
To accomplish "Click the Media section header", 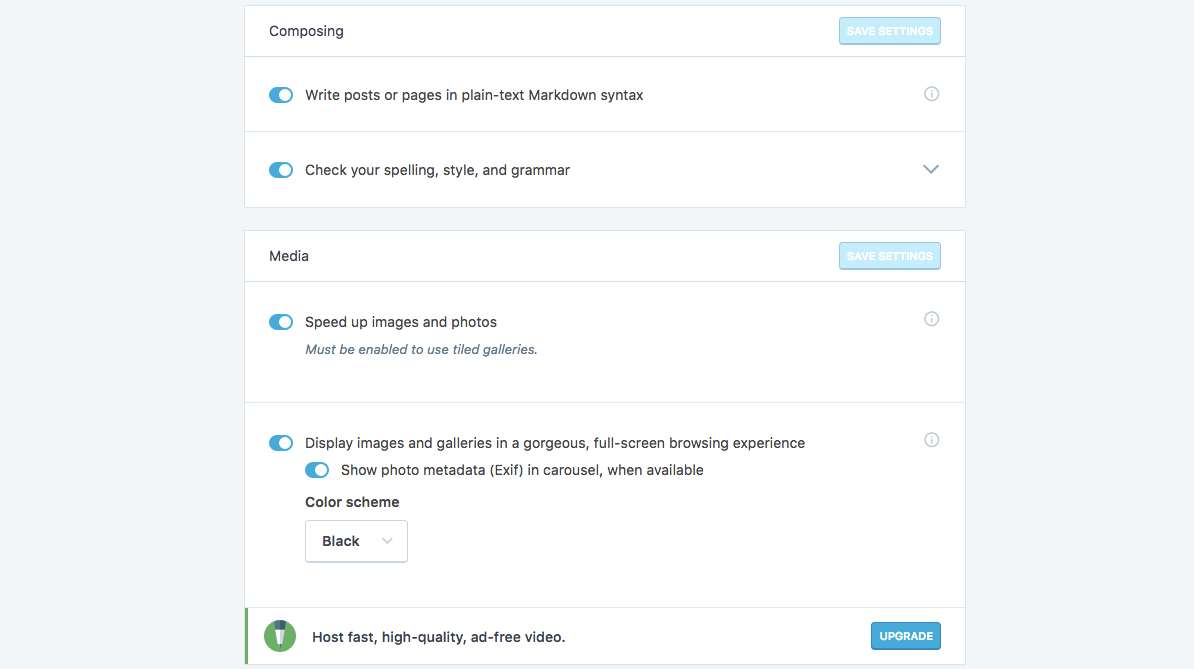I will (289, 256).
